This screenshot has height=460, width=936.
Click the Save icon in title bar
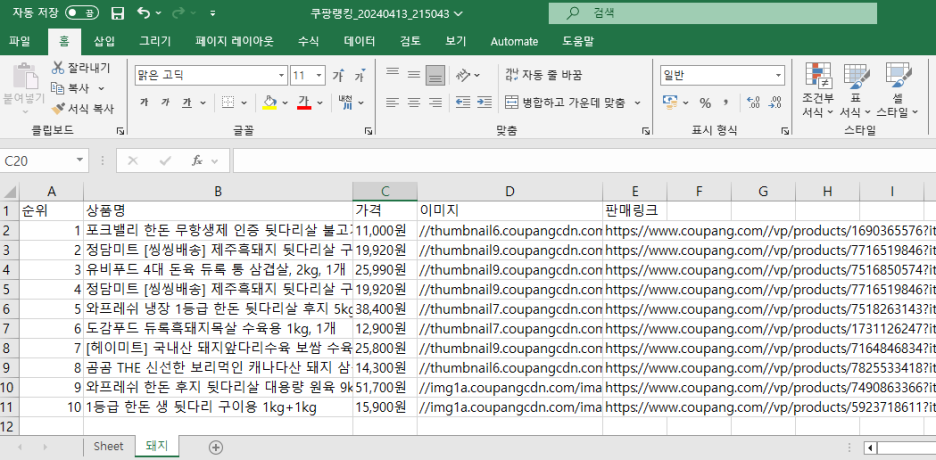(x=118, y=13)
